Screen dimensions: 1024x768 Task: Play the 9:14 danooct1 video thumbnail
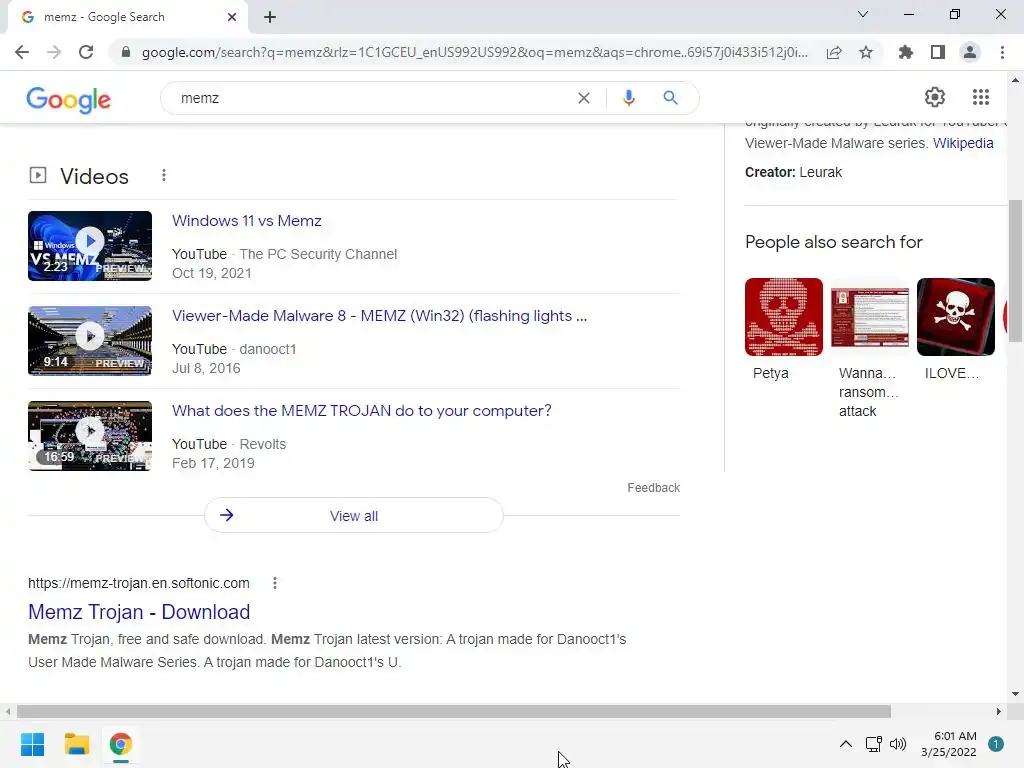tap(90, 341)
